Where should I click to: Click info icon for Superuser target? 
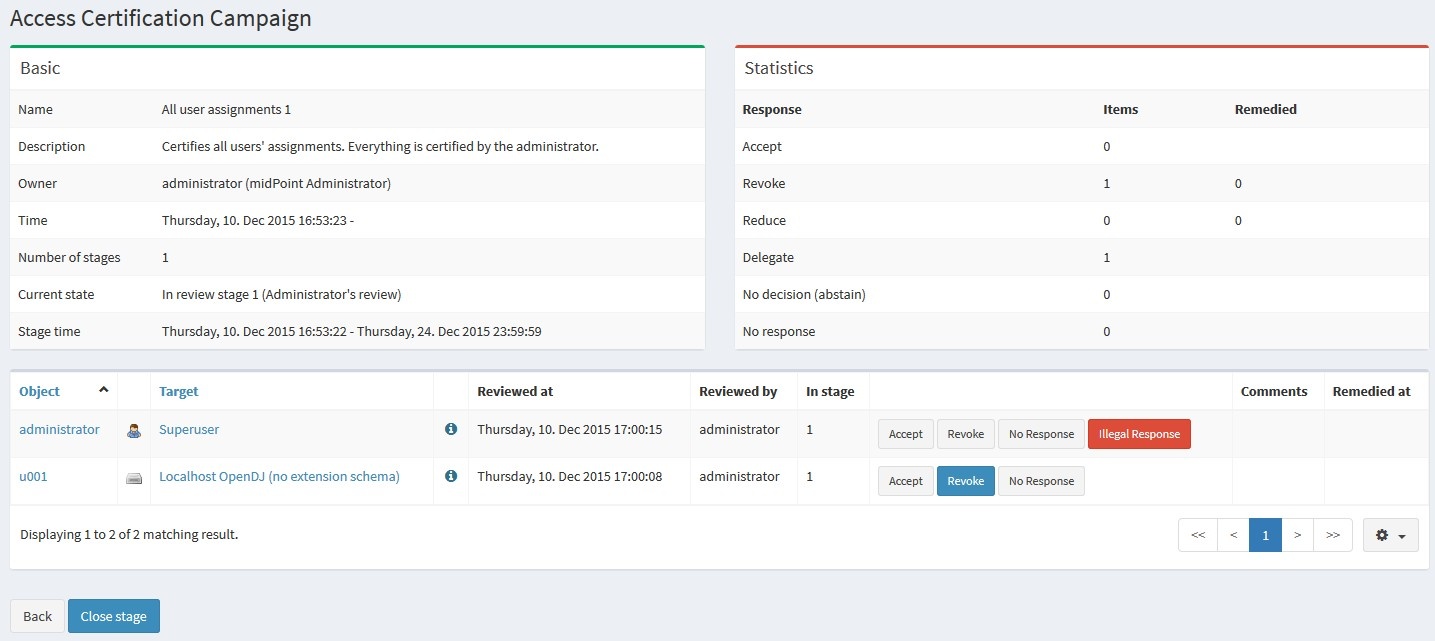[451, 429]
